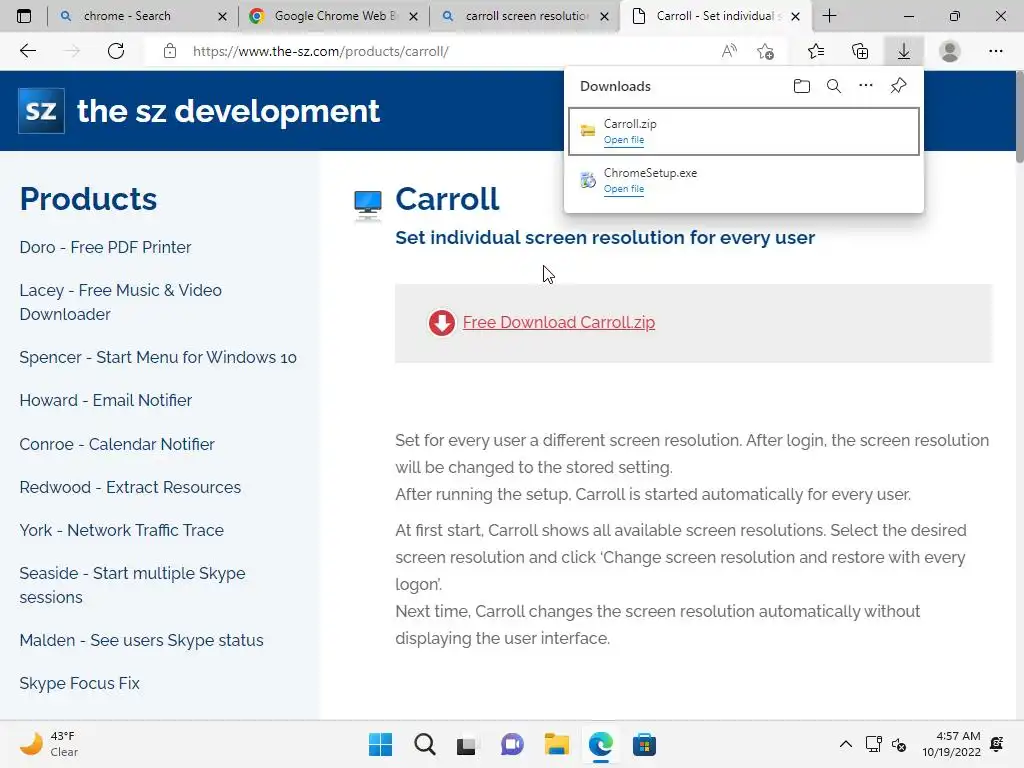Open Windows Start button

(380, 744)
